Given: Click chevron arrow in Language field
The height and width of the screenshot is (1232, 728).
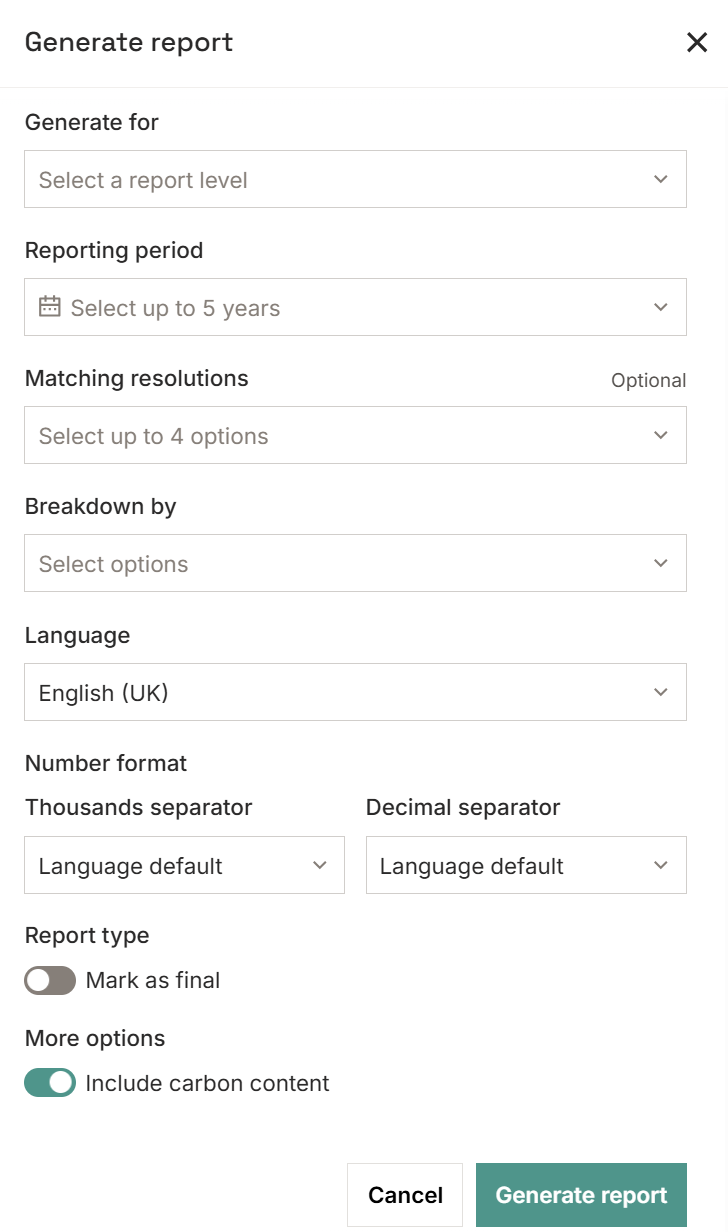Looking at the screenshot, I should coord(661,692).
